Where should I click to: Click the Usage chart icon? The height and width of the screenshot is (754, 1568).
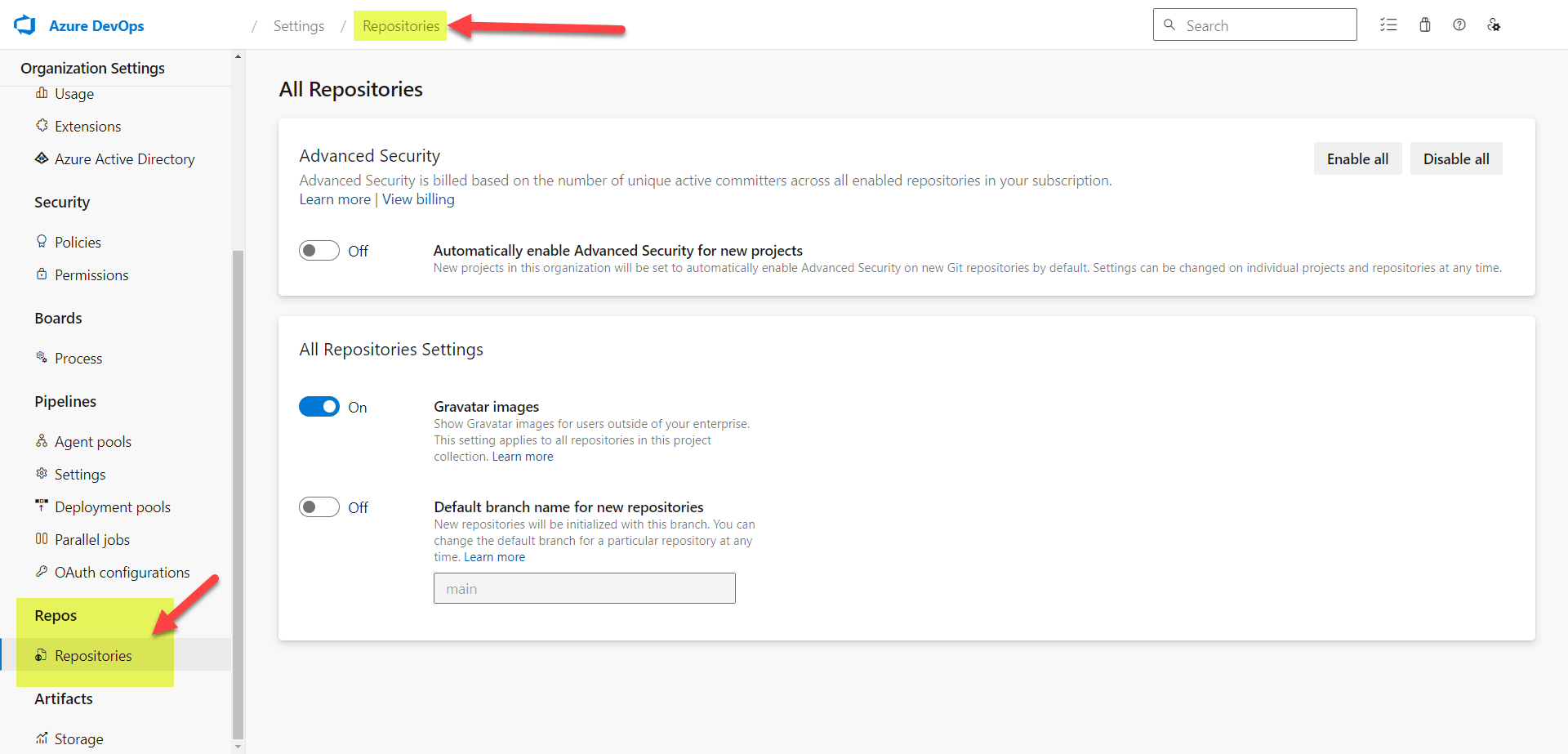click(42, 93)
